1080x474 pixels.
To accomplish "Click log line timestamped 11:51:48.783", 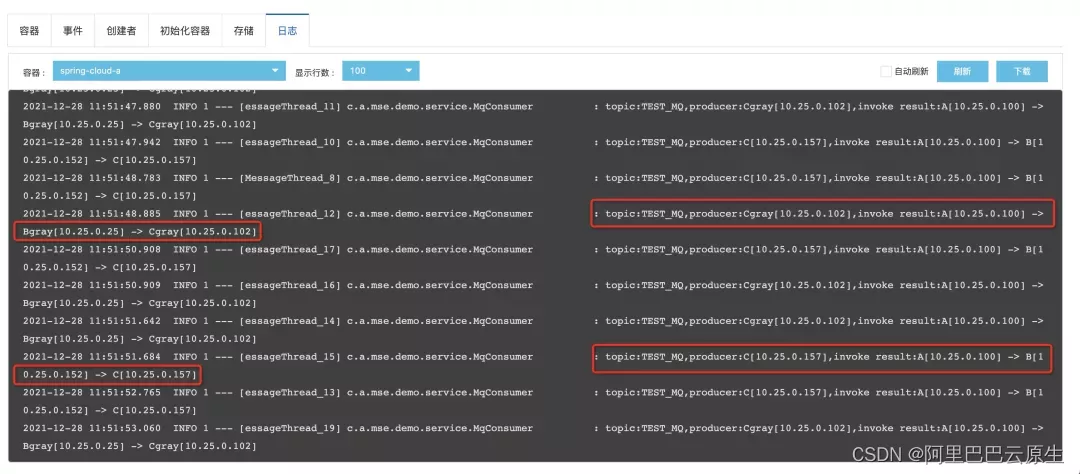I will tap(533, 187).
